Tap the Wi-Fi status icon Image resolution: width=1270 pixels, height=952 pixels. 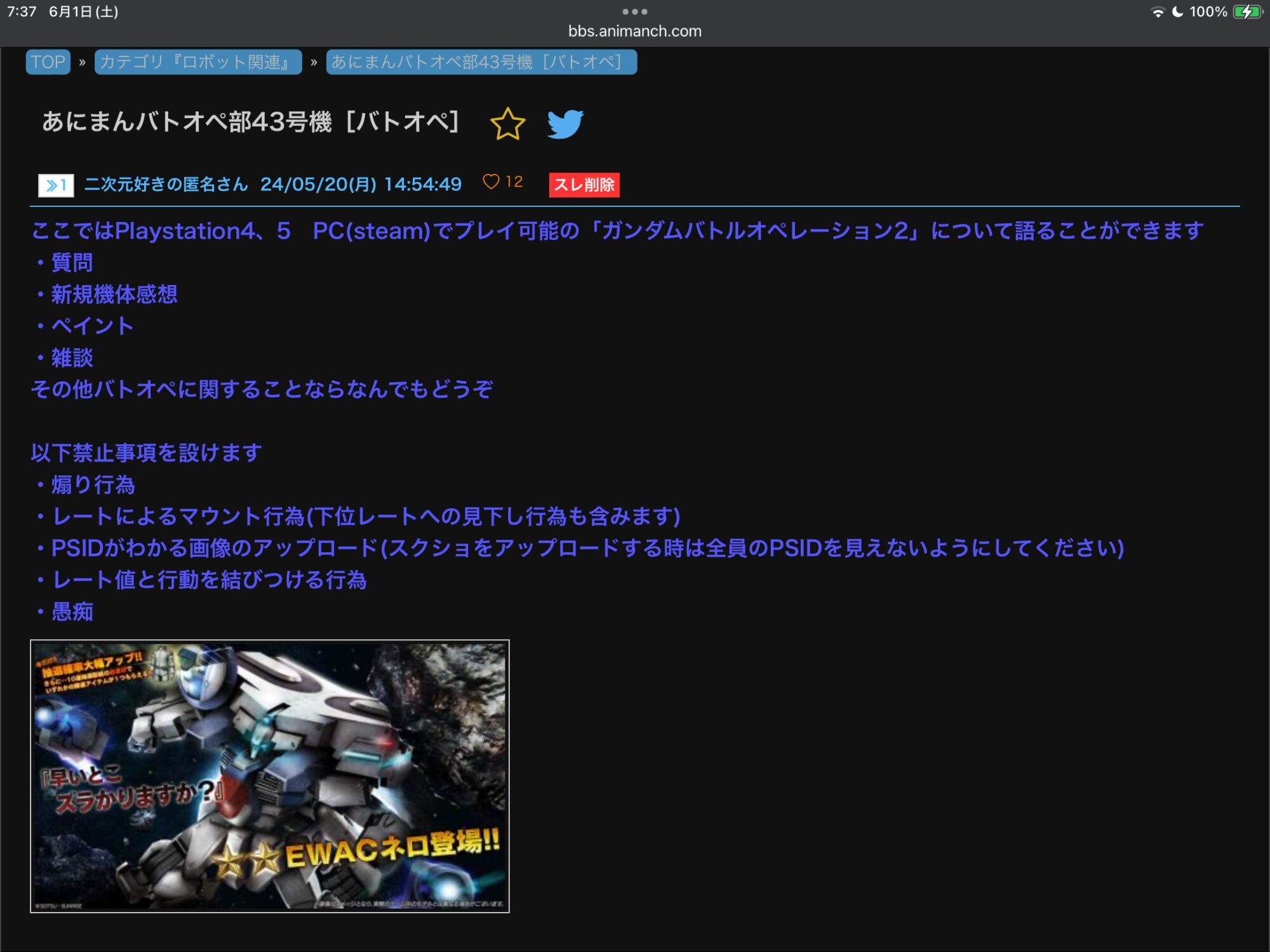point(1158,12)
